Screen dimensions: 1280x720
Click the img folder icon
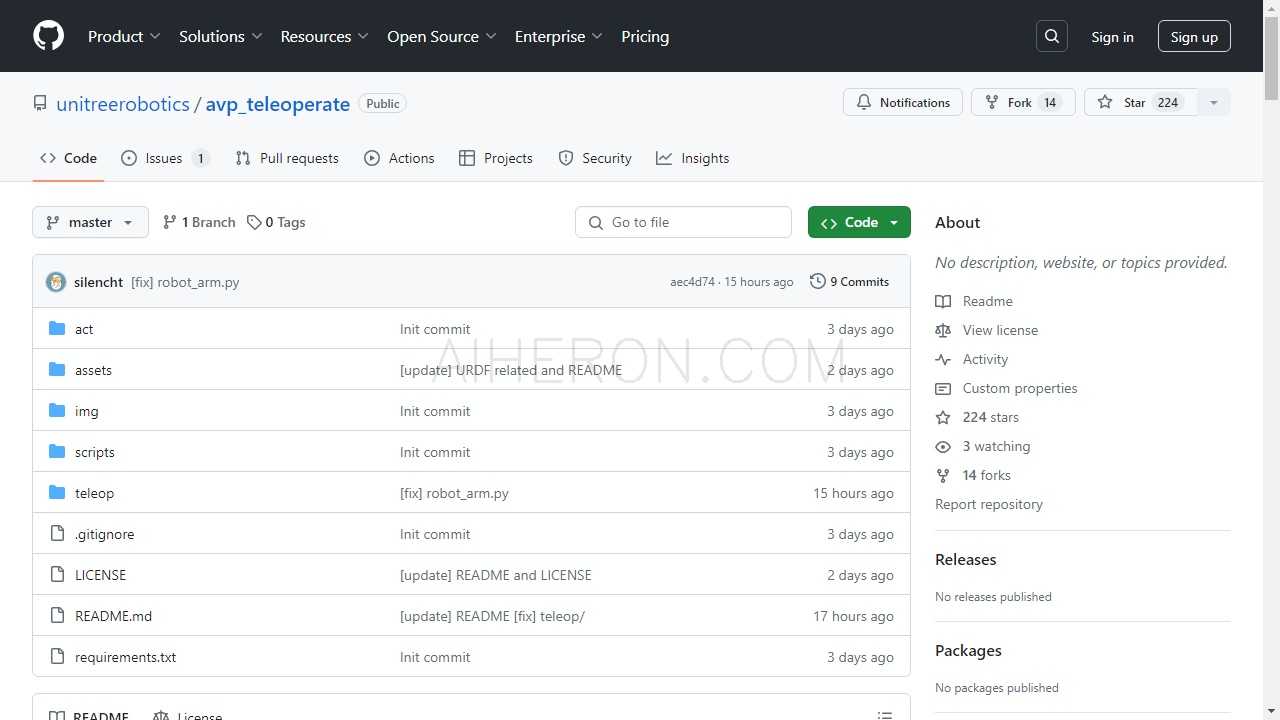pyautogui.click(x=57, y=411)
